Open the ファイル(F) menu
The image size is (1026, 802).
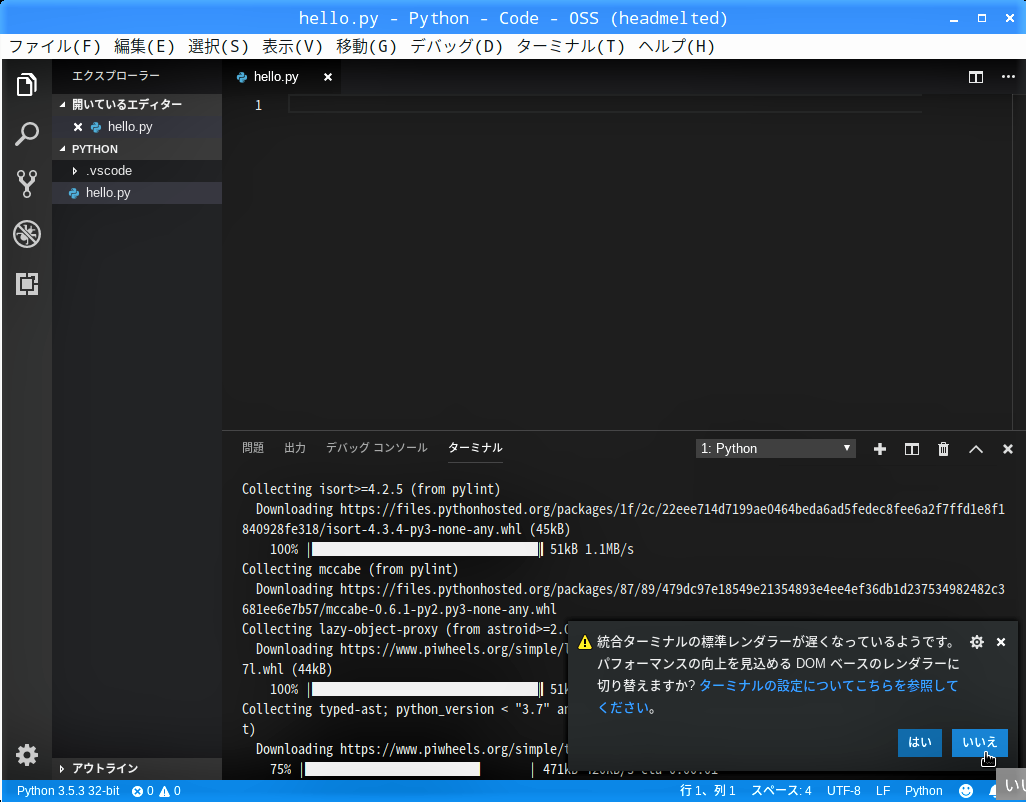click(x=55, y=46)
